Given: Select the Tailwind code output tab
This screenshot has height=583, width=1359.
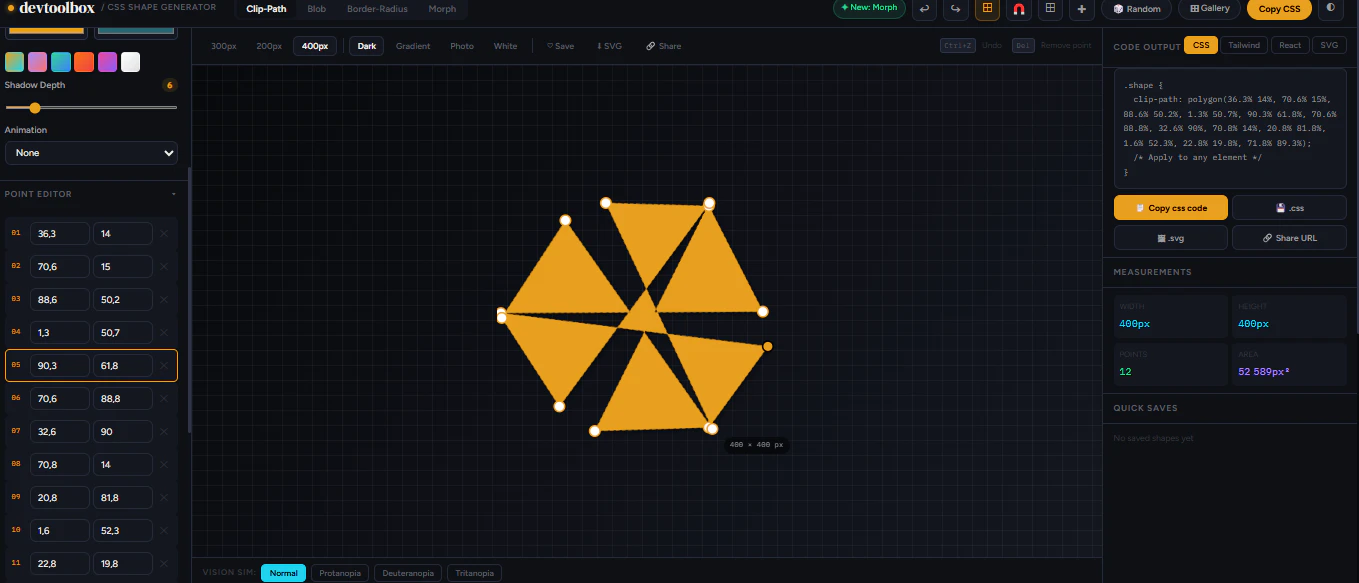Looking at the screenshot, I should click(x=1244, y=45).
